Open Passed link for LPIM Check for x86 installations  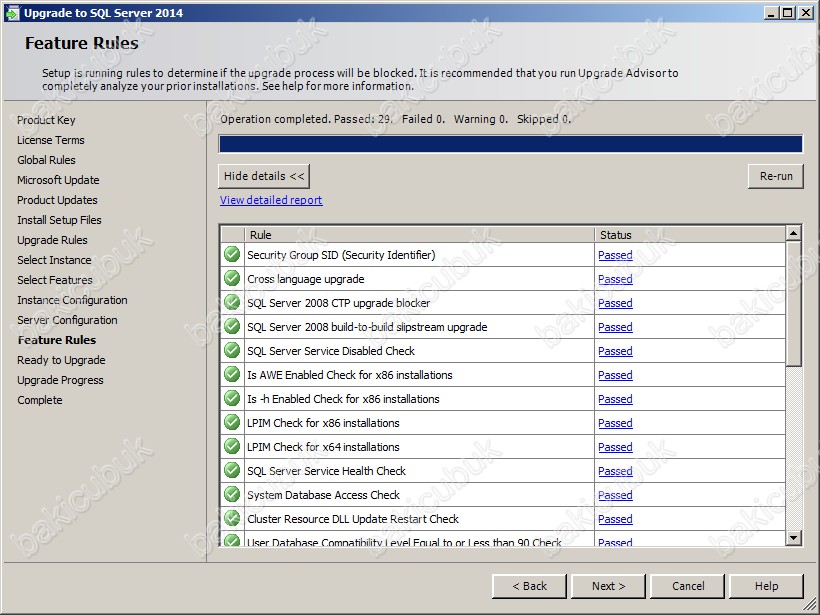click(x=615, y=424)
